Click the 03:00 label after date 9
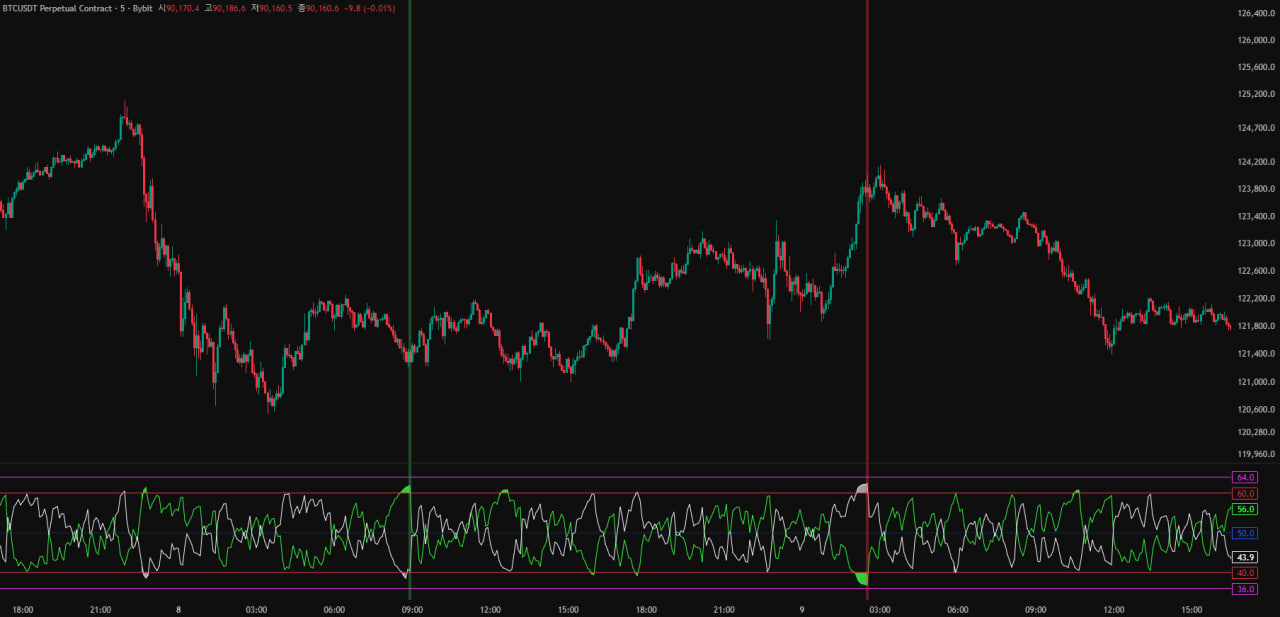Viewport: 1280px width, 617px height. pos(880,609)
